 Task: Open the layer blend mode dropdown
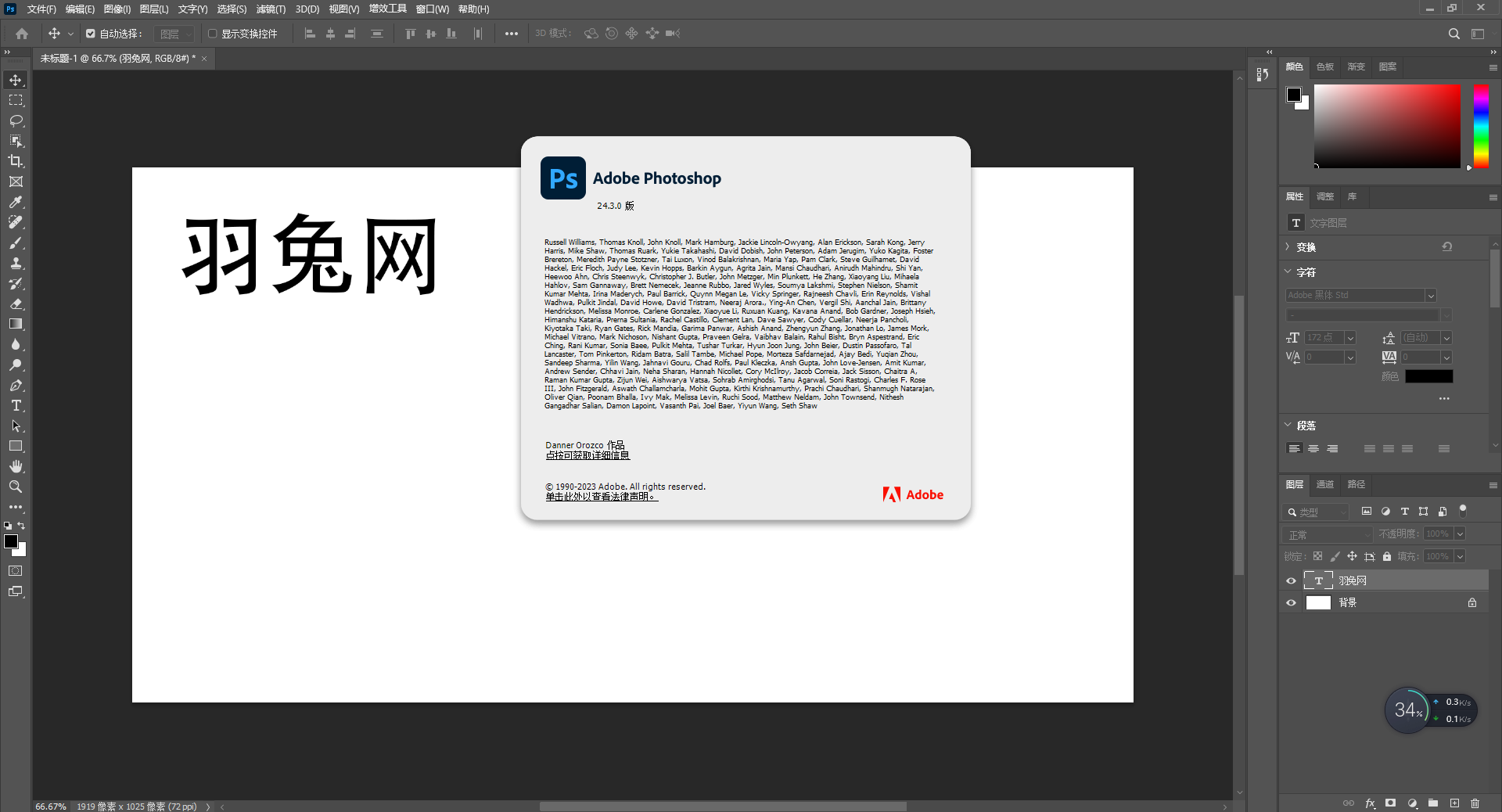[x=1326, y=534]
